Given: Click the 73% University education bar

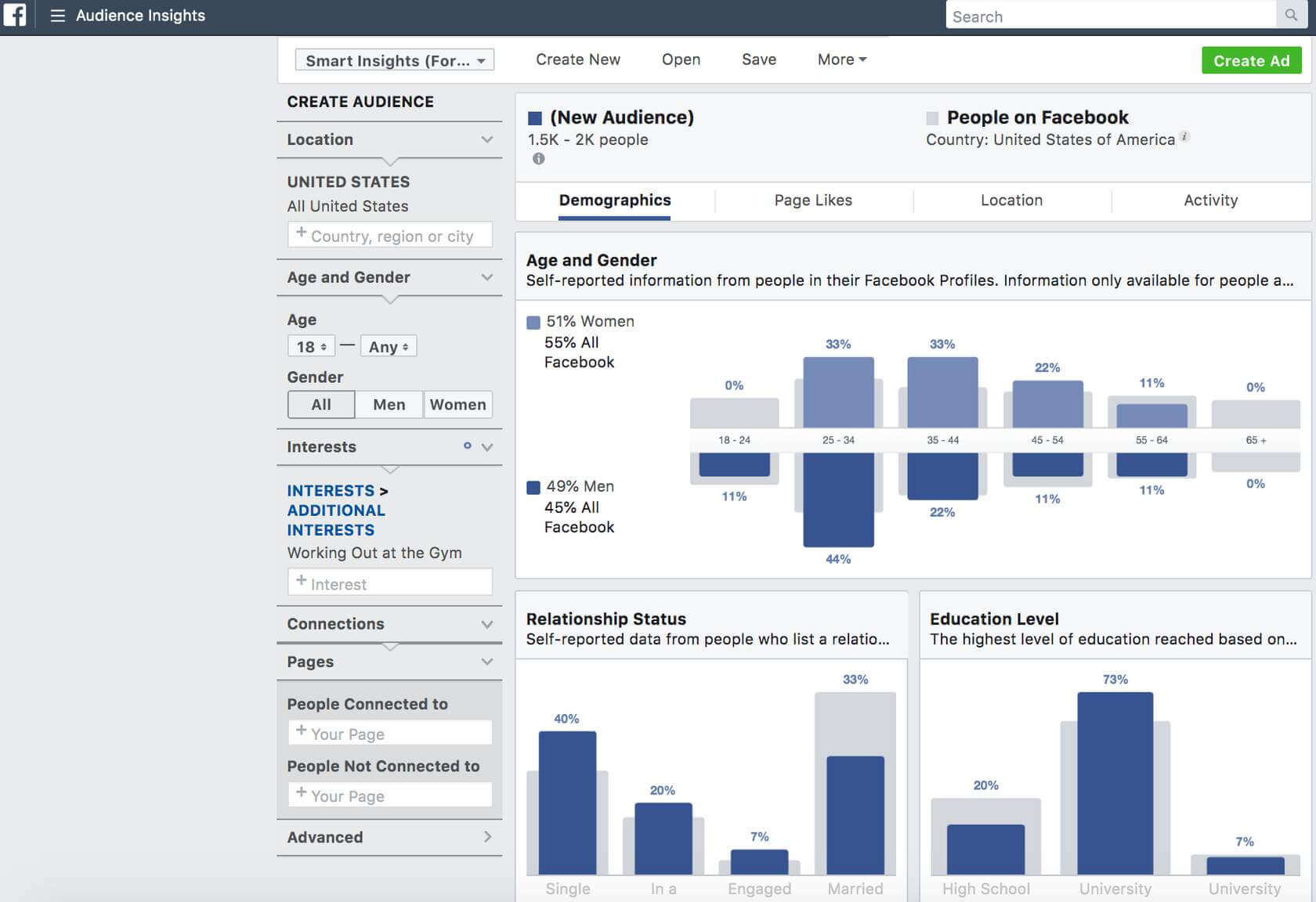Looking at the screenshot, I should 1115,783.
